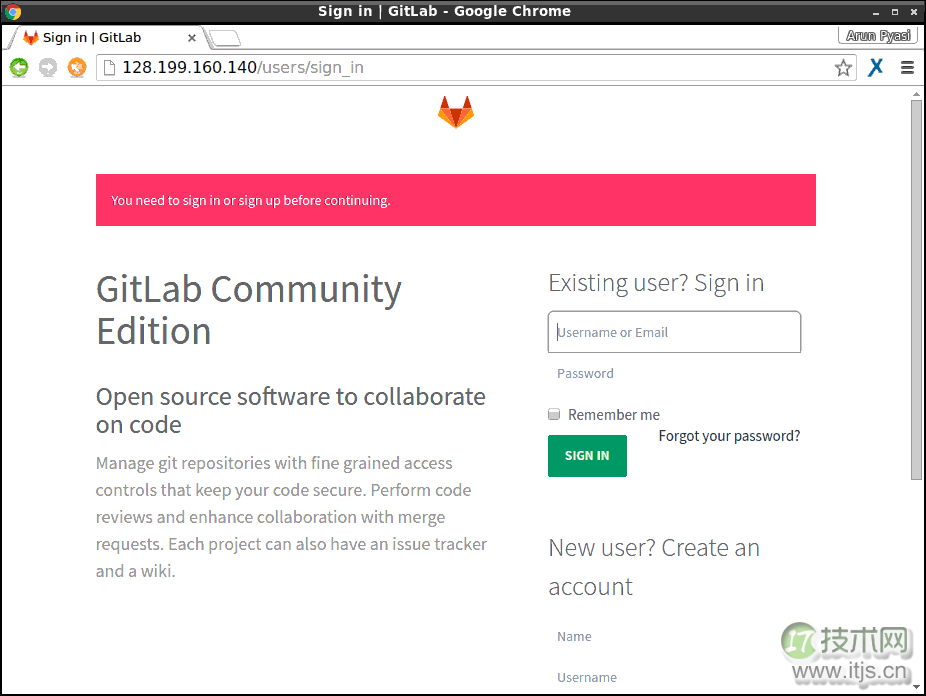The image size is (926, 696).
Task: Click the Password field under sign in
Action: coord(674,374)
